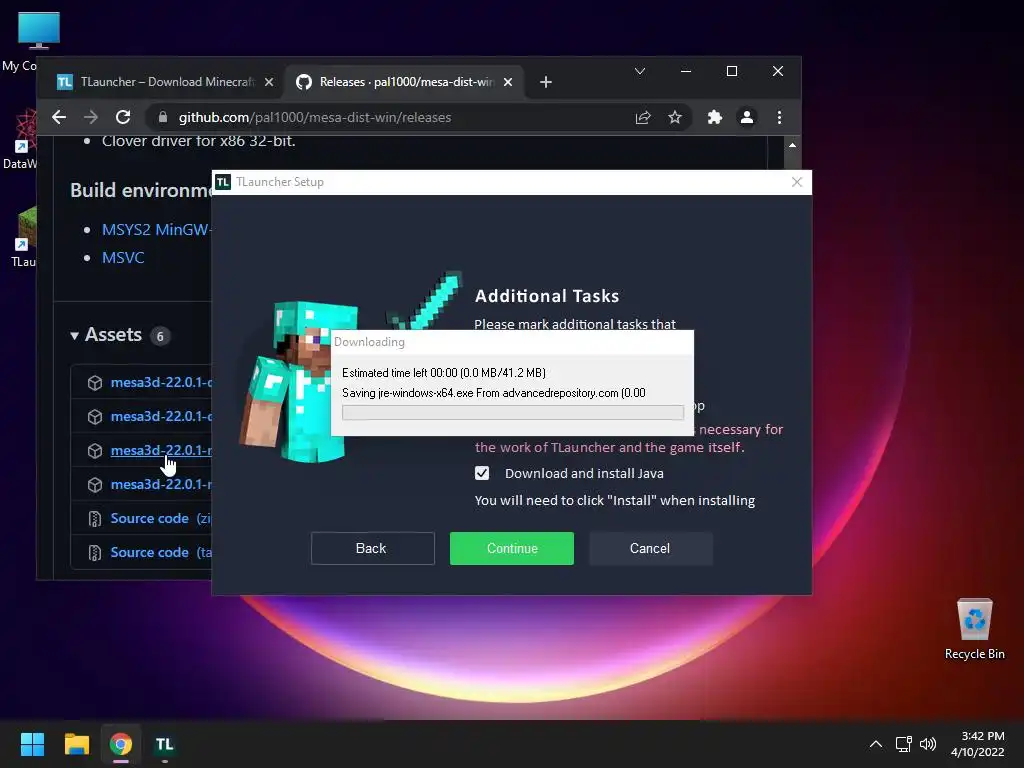Open Chrome extensions puzzle icon
The width and height of the screenshot is (1024, 768).
[714, 118]
